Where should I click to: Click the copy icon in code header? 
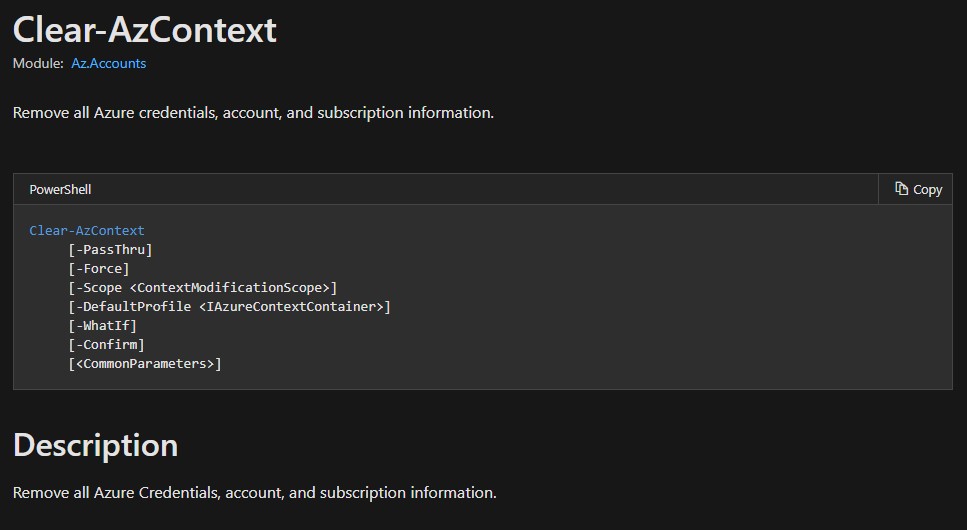901,189
